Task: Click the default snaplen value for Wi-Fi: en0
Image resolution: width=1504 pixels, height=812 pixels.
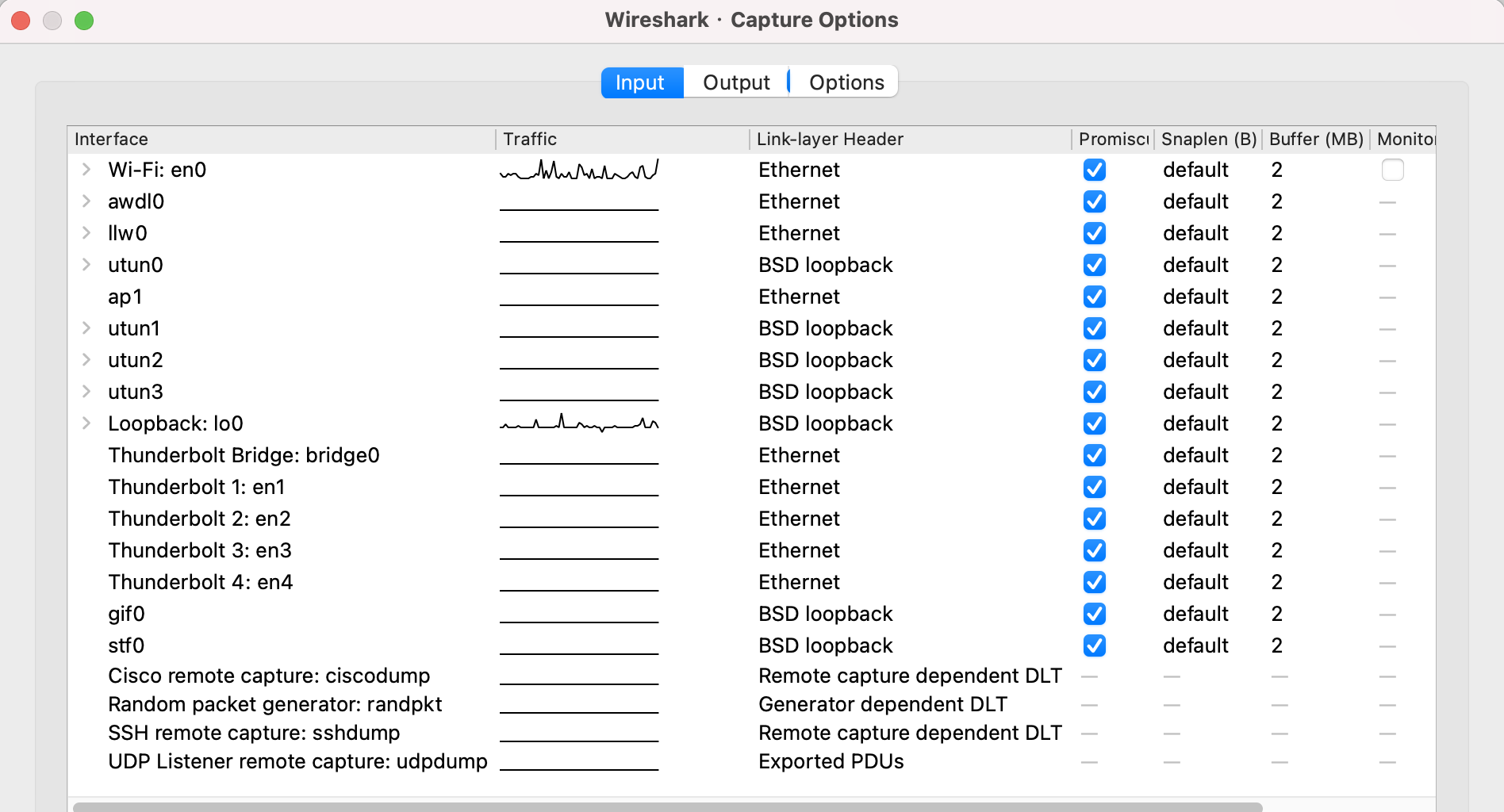Action: (1195, 170)
